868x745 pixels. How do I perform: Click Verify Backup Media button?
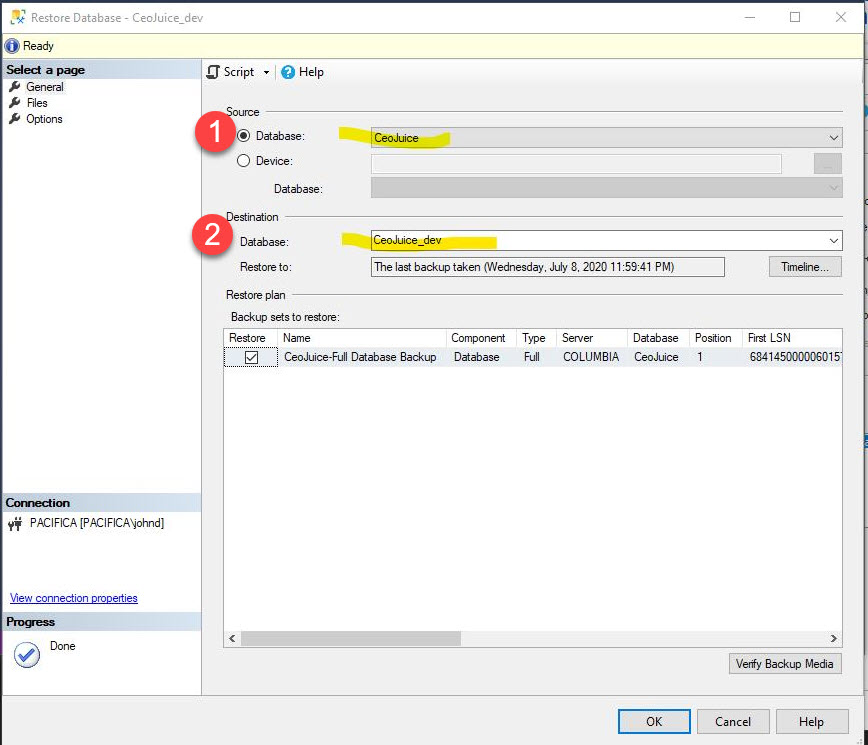[x=785, y=664]
